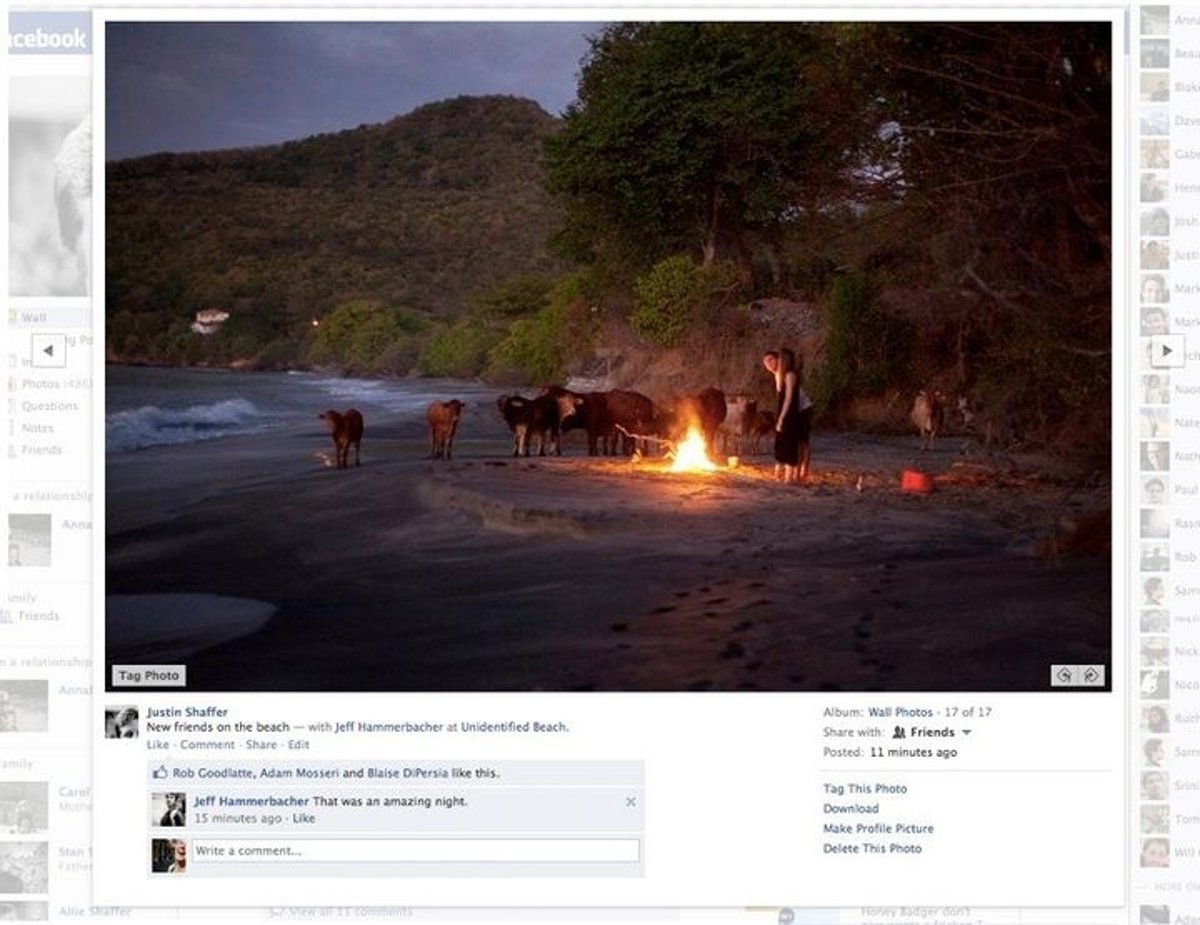Like the photo post
This screenshot has height=925, width=1200.
click(x=158, y=745)
